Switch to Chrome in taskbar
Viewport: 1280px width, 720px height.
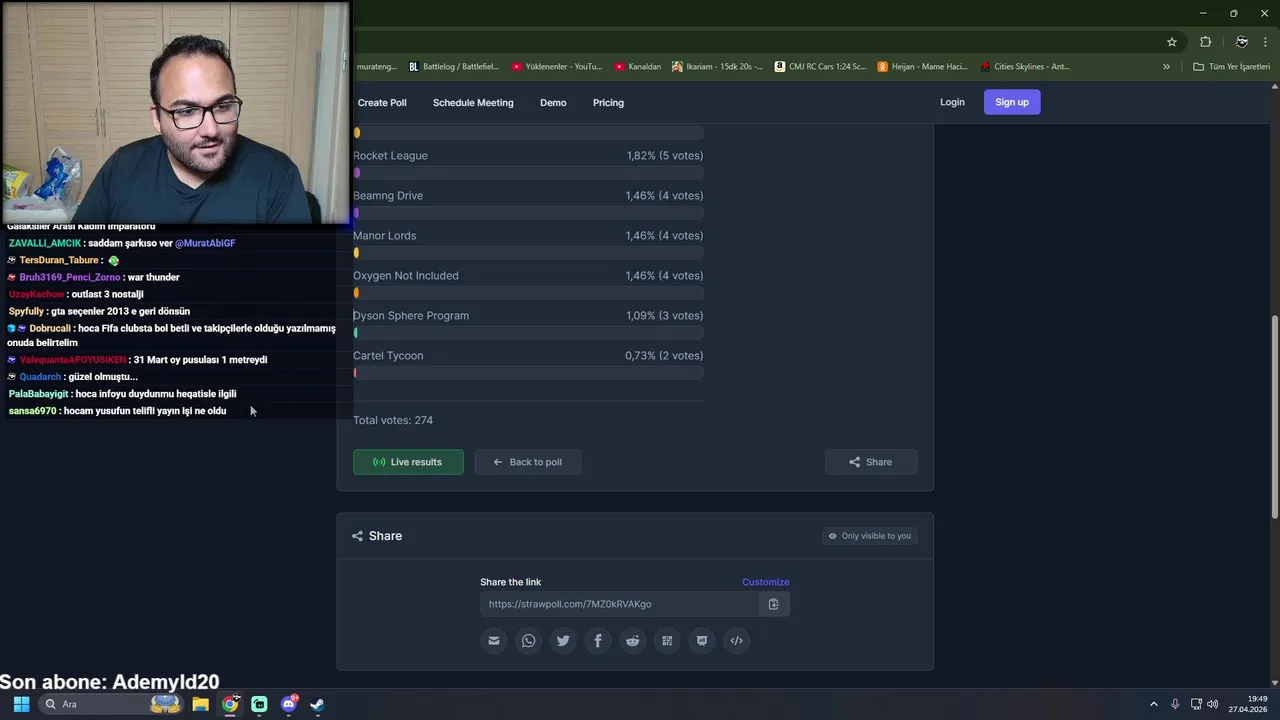230,704
